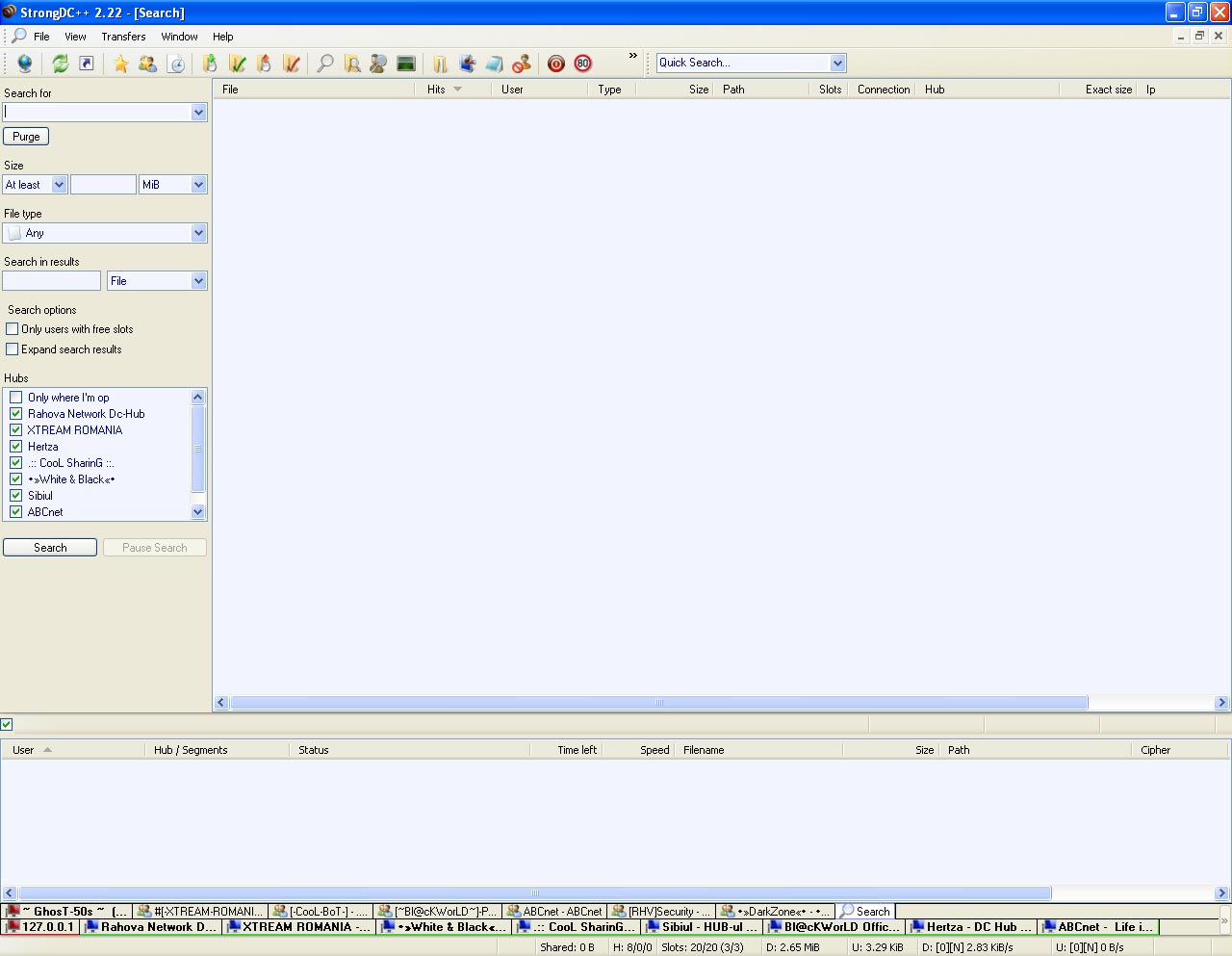Open Public Hubs globe icon
The image size is (1232, 956).
click(x=25, y=64)
